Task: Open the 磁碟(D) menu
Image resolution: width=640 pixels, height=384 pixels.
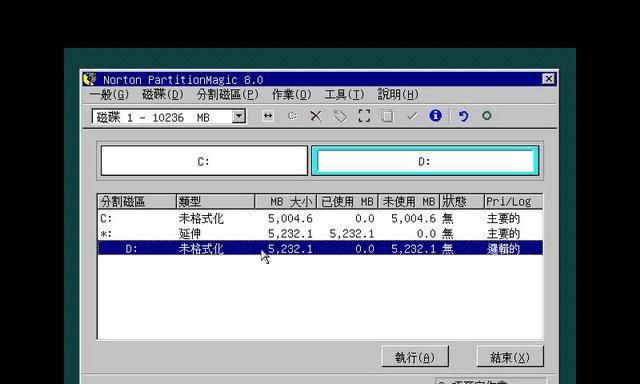Action: point(163,95)
